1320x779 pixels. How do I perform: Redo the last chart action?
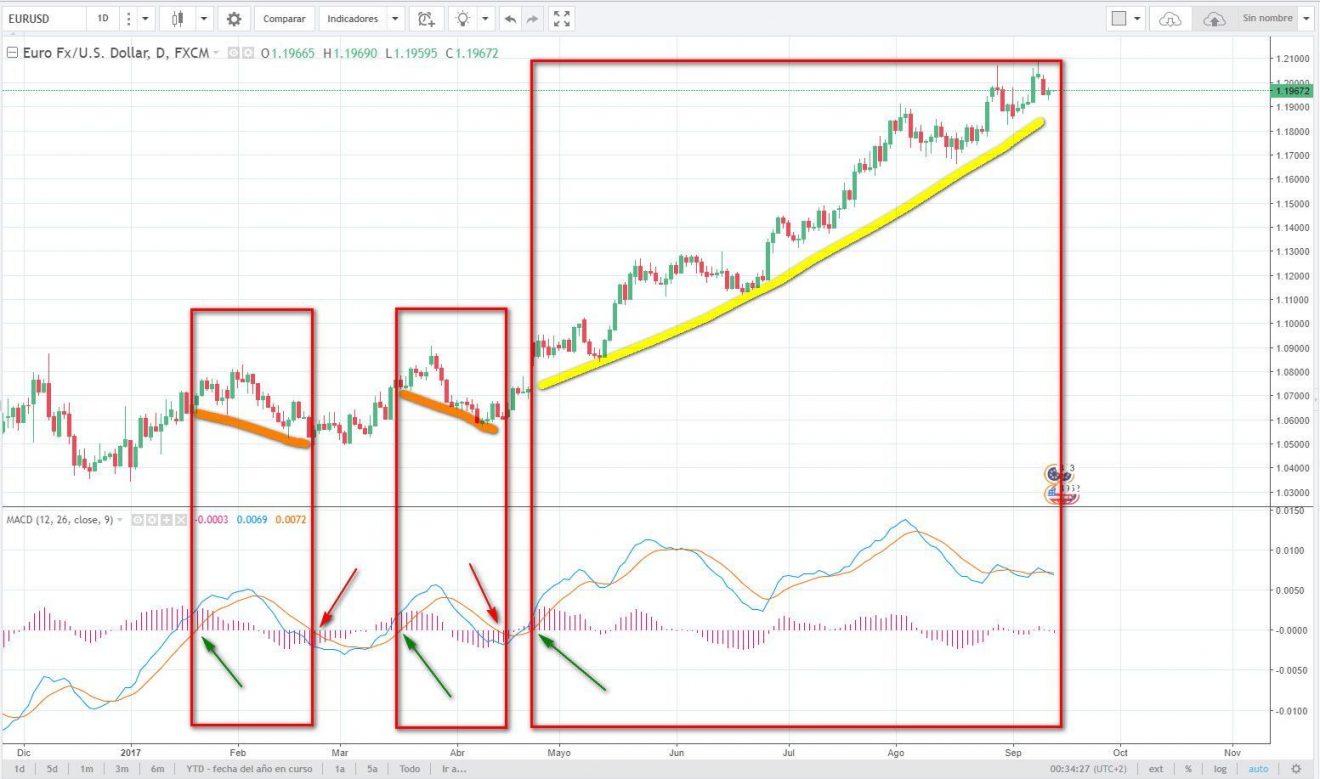[x=531, y=18]
